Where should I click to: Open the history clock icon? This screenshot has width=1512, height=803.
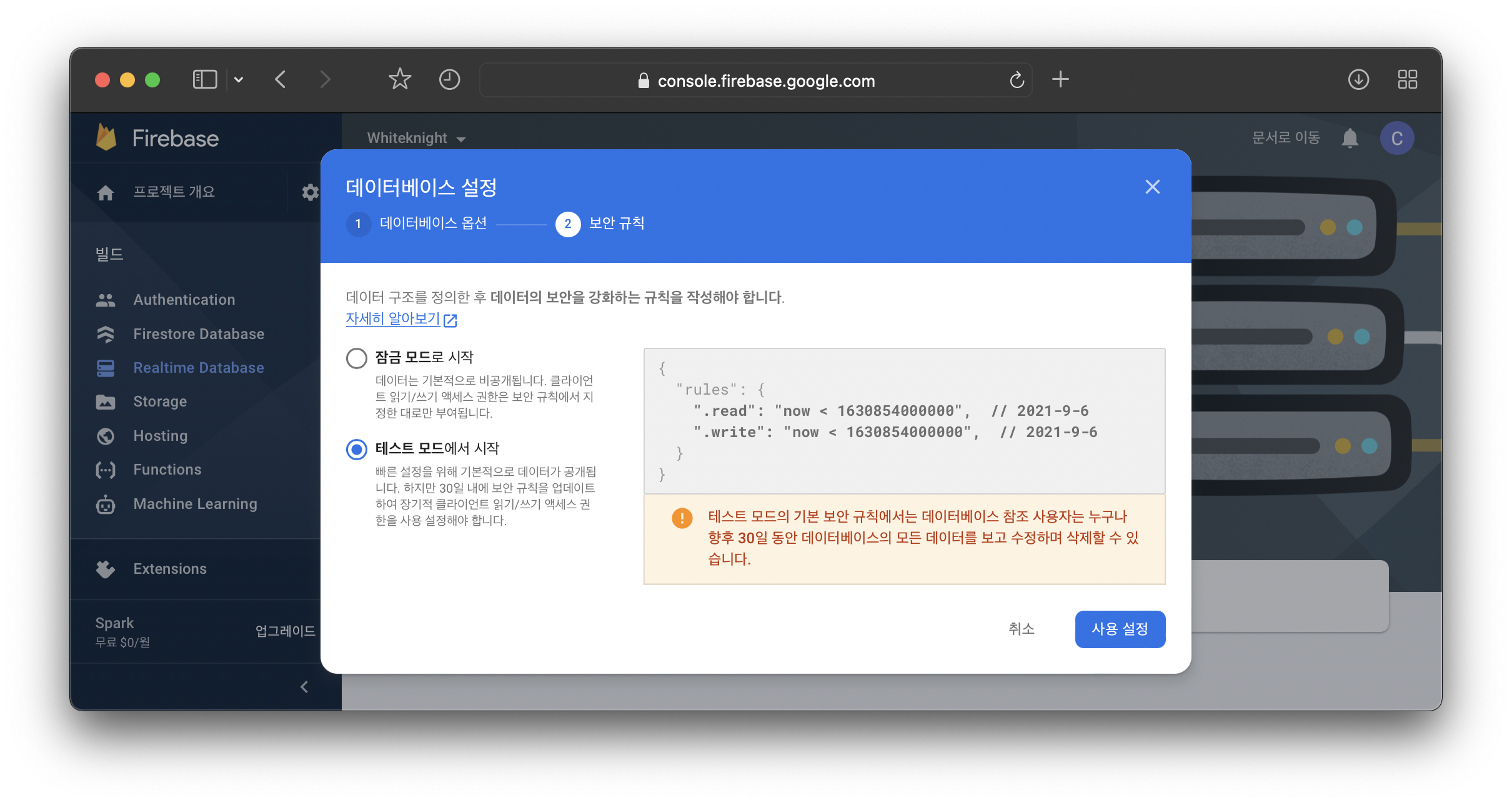[449, 79]
